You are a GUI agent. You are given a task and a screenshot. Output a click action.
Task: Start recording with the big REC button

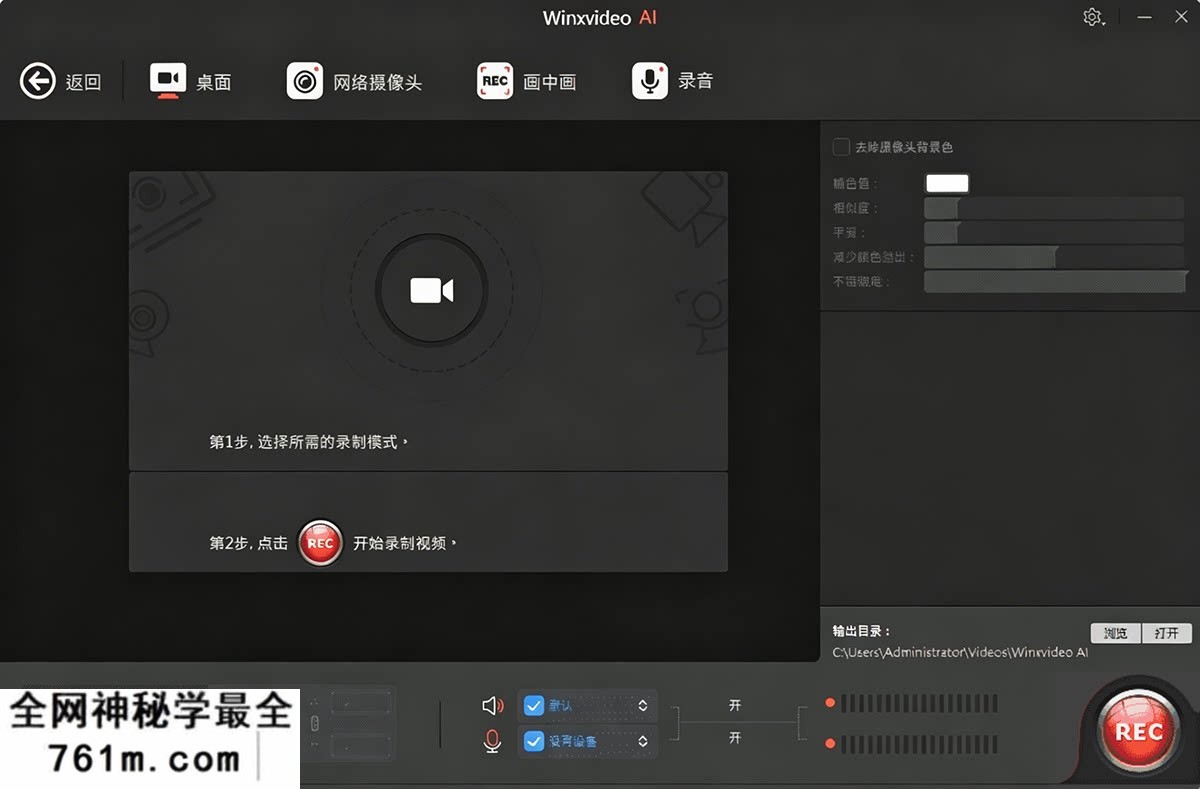(x=1138, y=731)
